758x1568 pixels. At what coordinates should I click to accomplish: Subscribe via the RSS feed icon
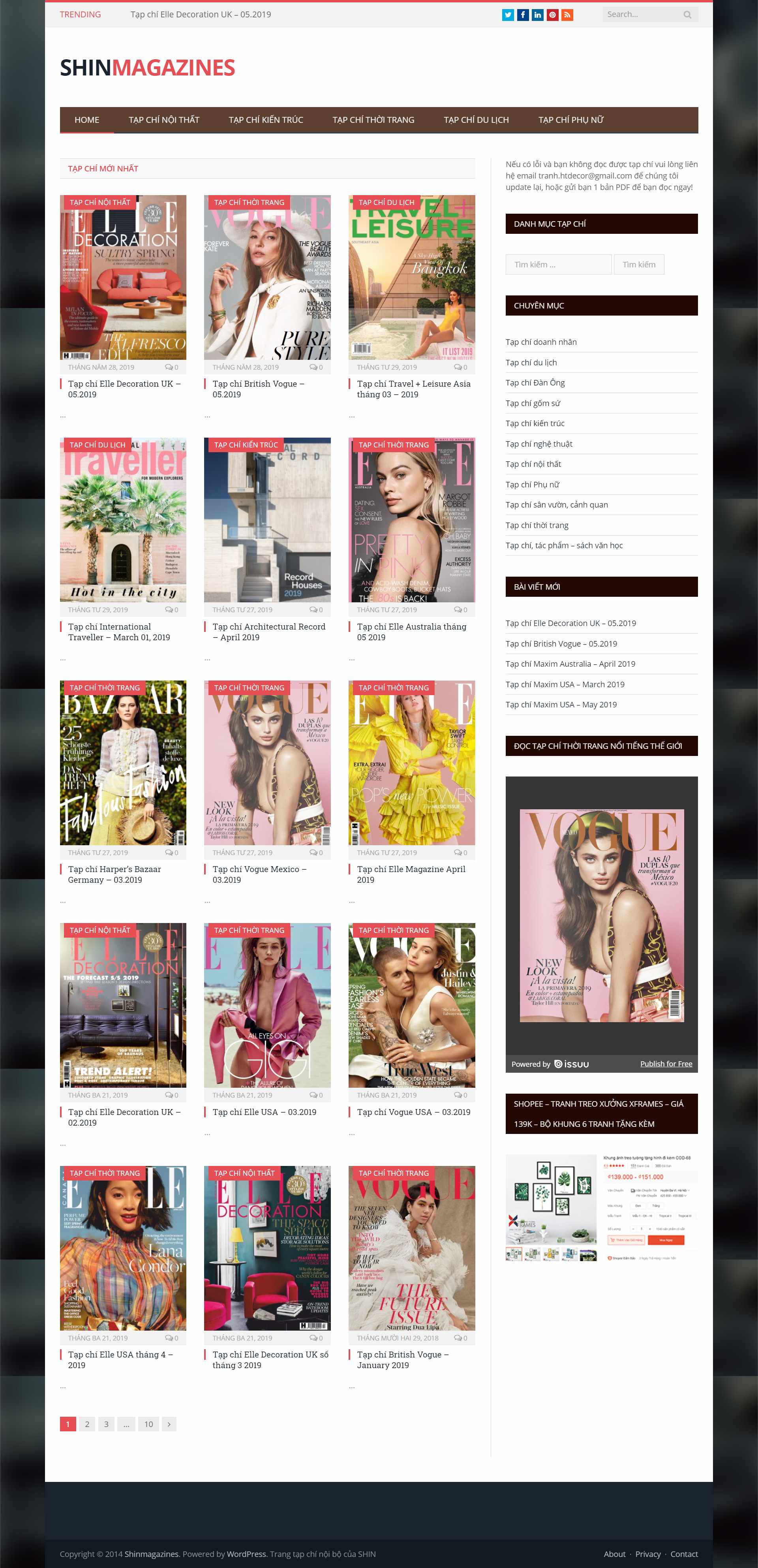pyautogui.click(x=567, y=15)
